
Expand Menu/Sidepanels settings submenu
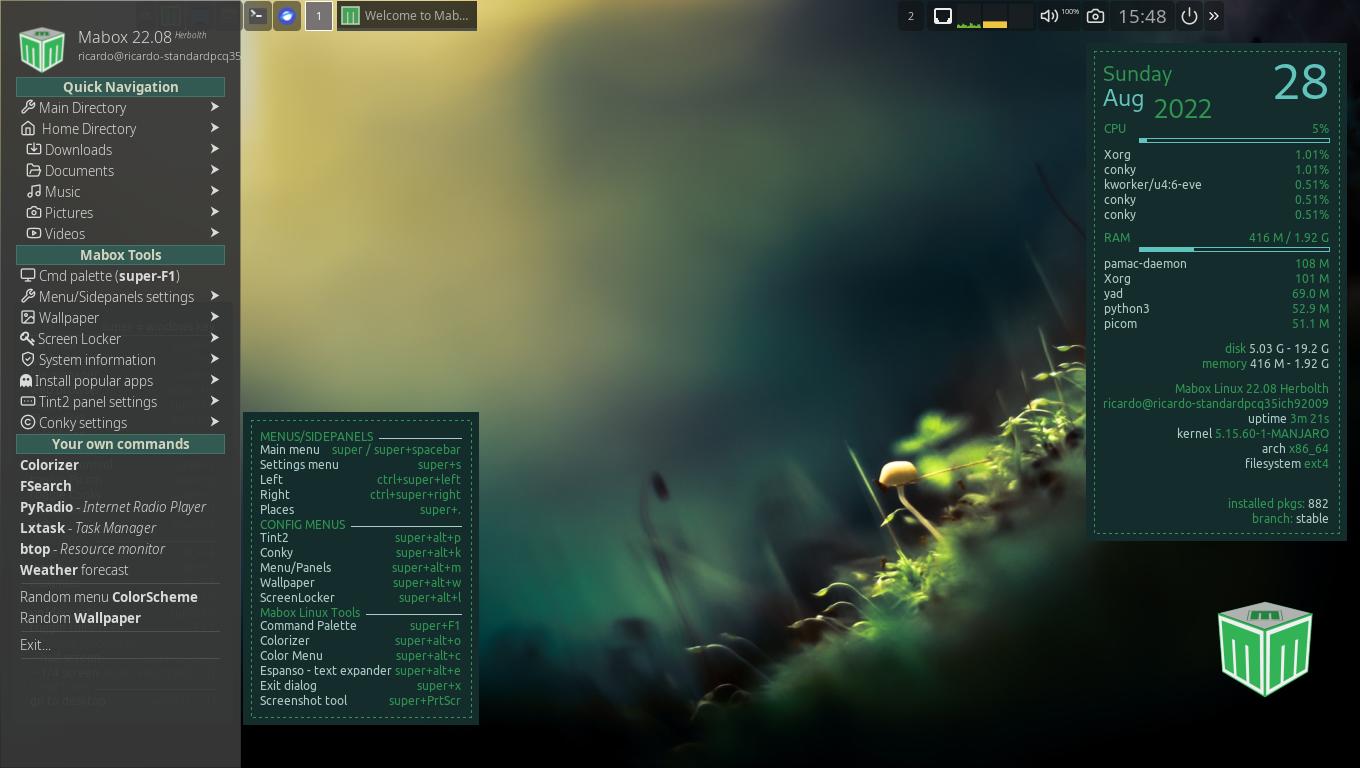click(x=215, y=296)
